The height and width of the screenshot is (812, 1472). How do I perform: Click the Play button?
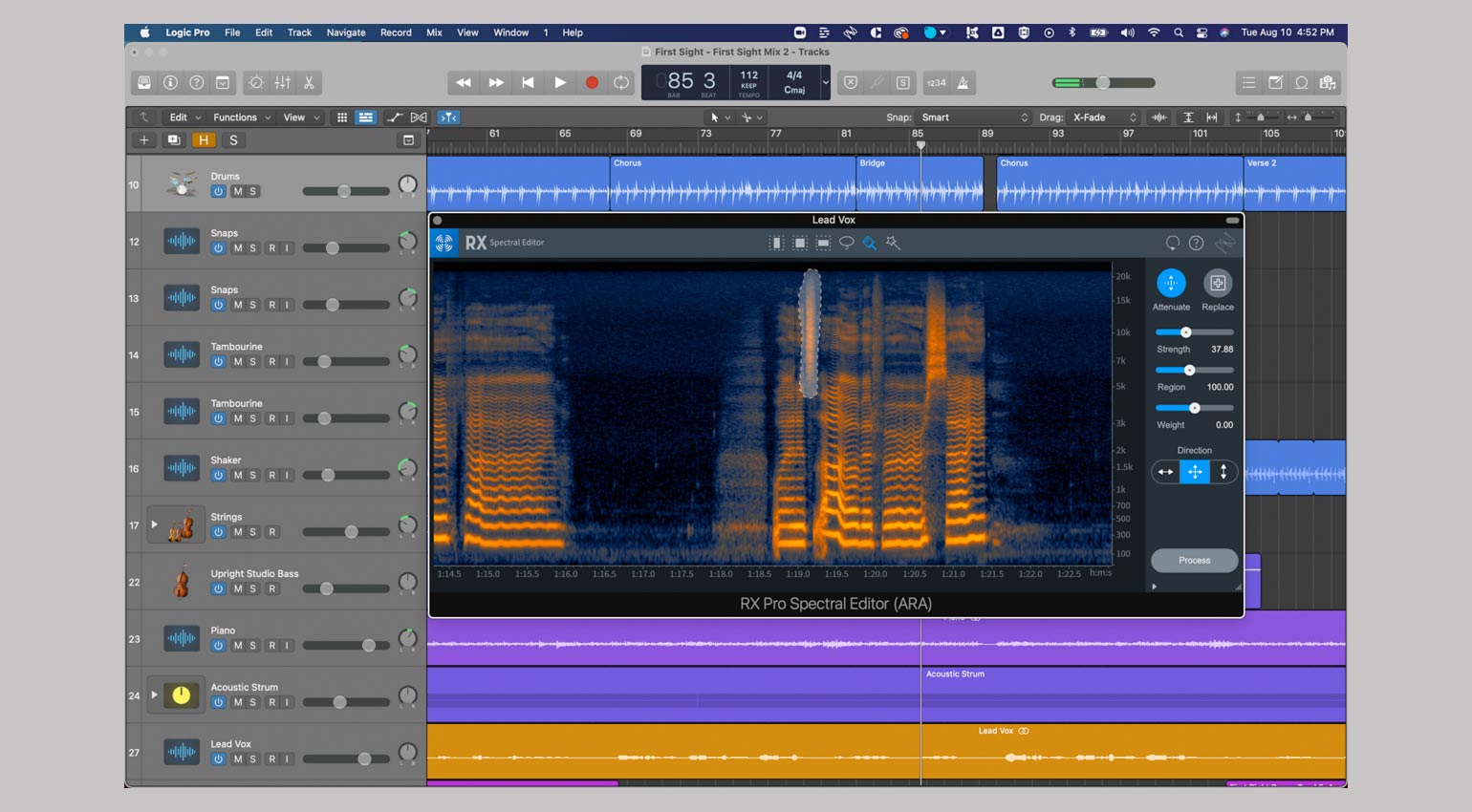(x=560, y=83)
